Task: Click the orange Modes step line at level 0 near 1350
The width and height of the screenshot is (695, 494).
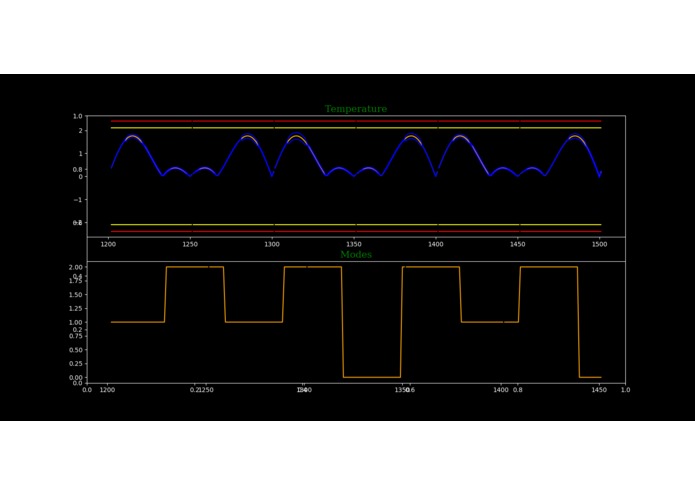Action: [x=372, y=377]
